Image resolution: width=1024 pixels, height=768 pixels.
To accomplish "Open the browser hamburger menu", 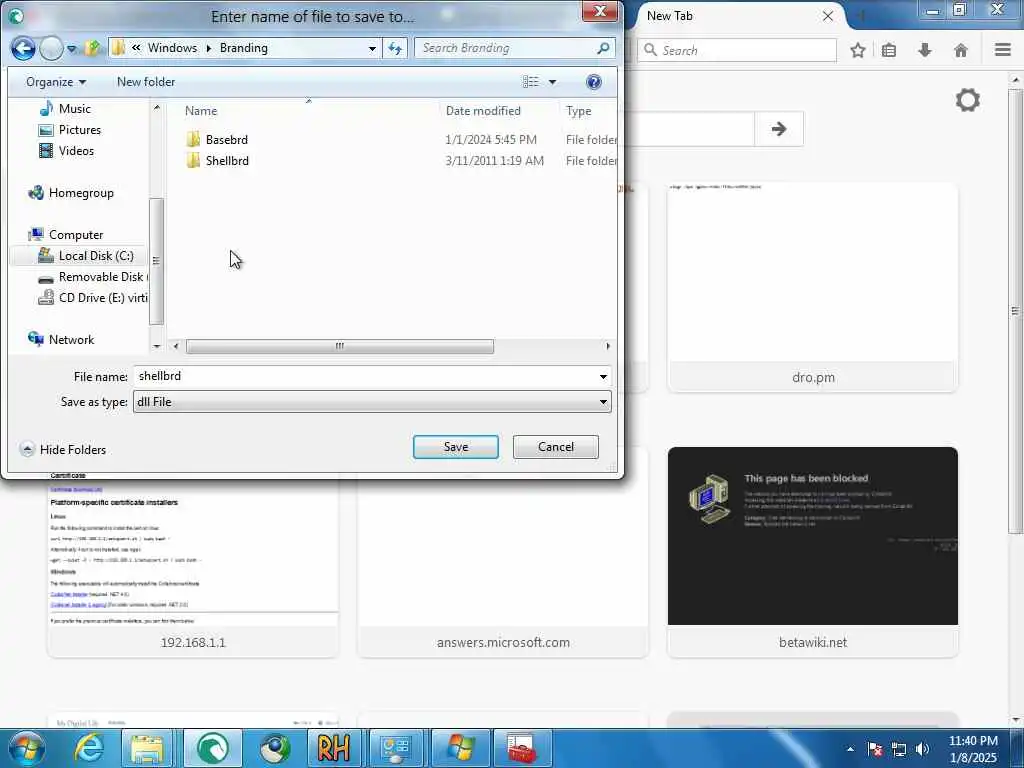I will (x=1003, y=50).
